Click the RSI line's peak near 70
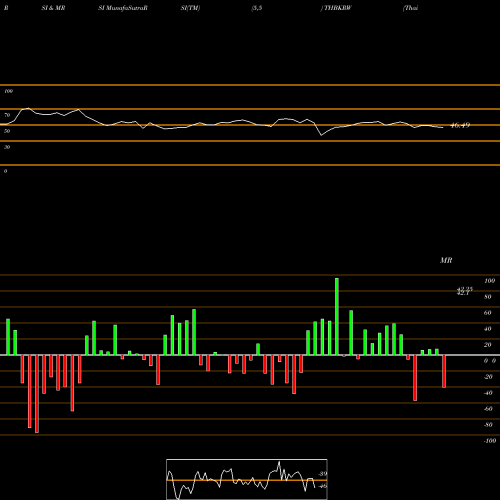The height and width of the screenshot is (500, 500). coord(28,108)
